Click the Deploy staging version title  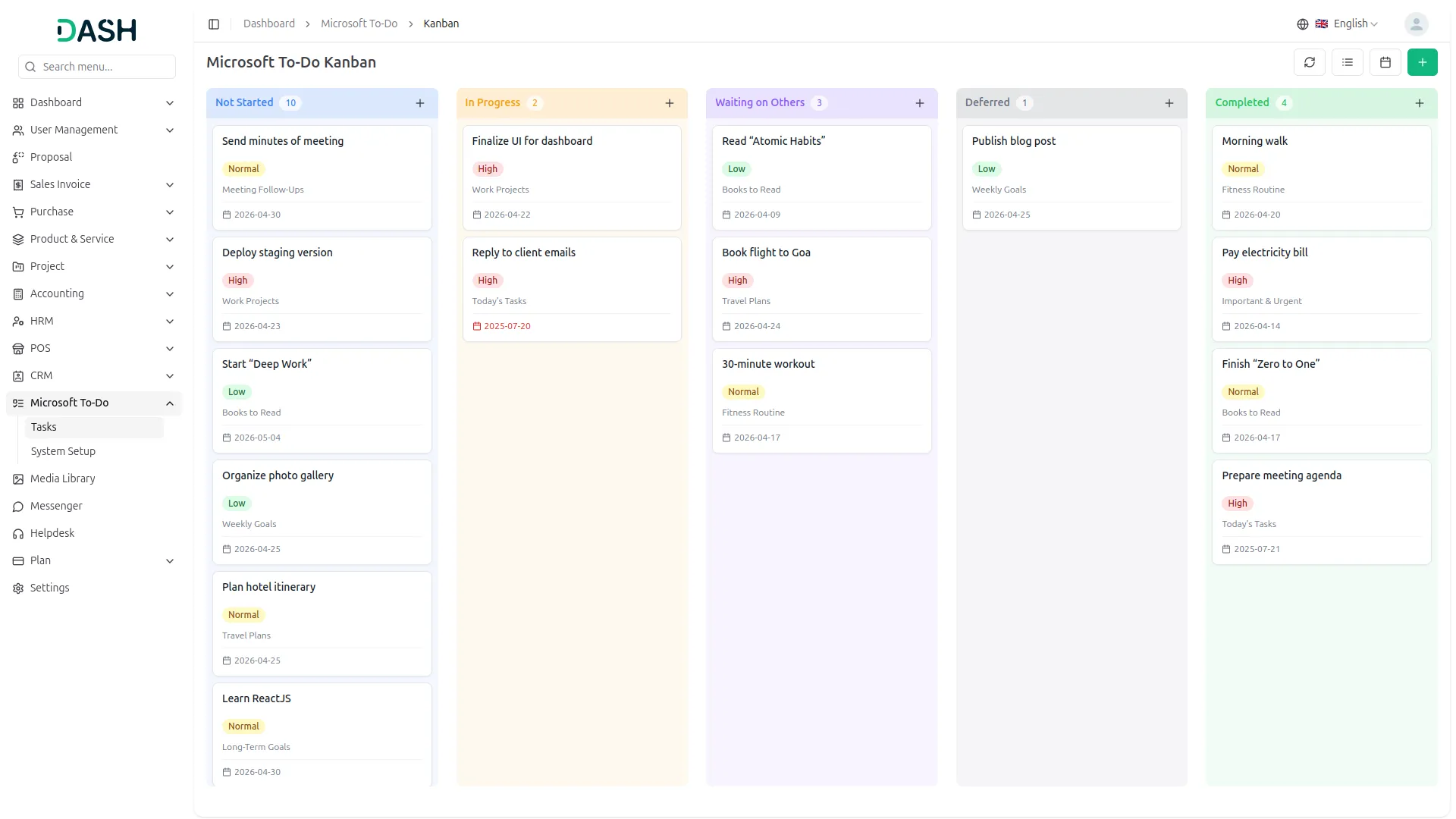click(x=277, y=253)
